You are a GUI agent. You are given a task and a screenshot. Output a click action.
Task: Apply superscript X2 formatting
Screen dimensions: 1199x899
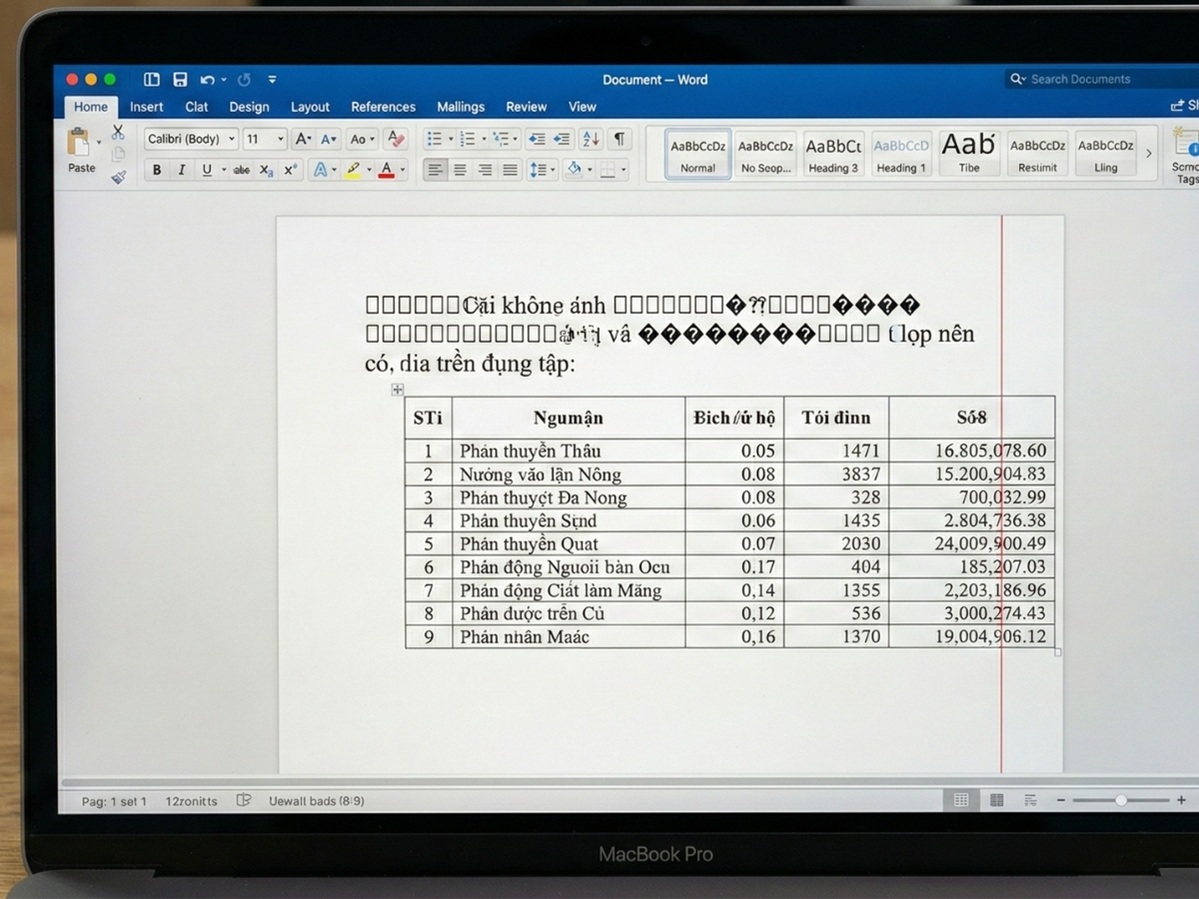click(x=291, y=170)
